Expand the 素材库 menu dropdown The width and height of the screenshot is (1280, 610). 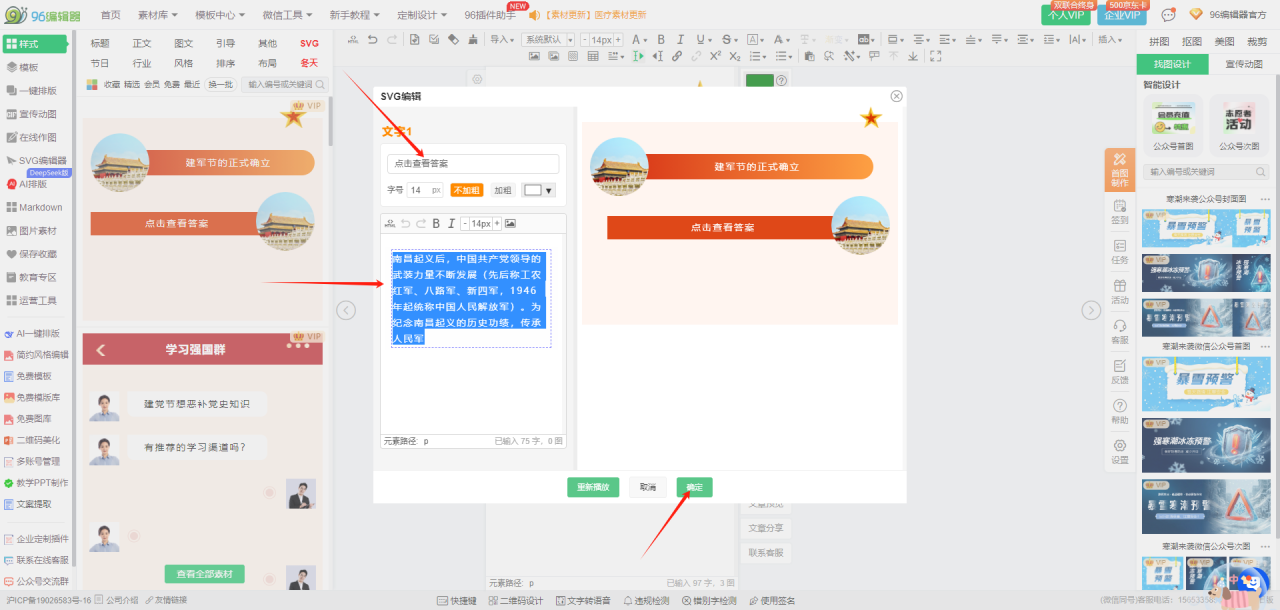click(158, 15)
